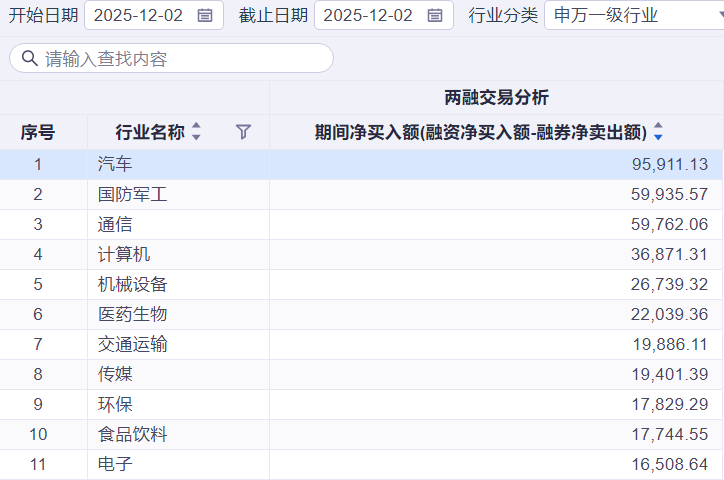Click the 开始日期 date field

tap(154, 15)
